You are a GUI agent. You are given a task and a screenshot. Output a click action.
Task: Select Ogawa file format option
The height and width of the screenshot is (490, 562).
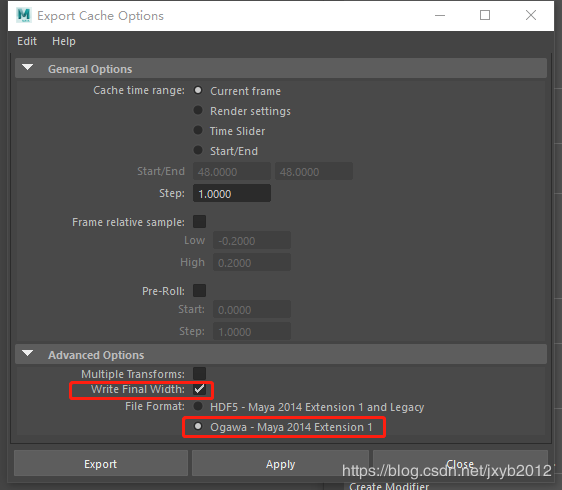click(x=198, y=427)
